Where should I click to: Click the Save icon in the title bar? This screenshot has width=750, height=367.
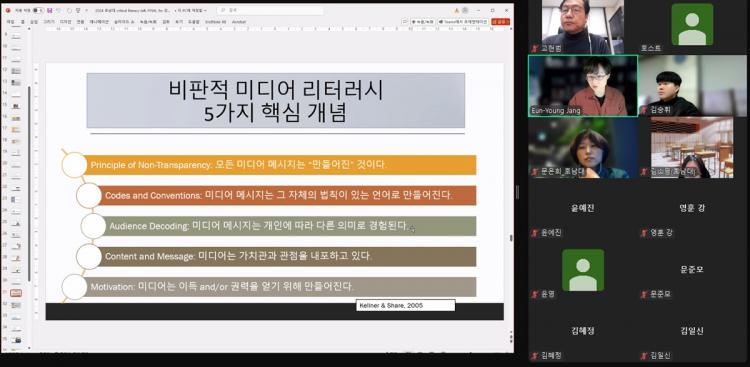(49, 11)
